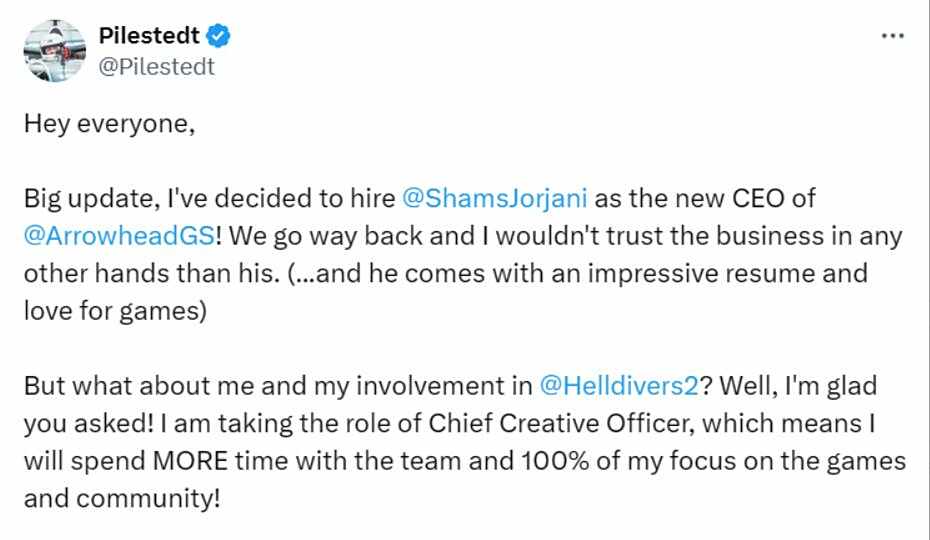Viewport: 930px width, 540px height.
Task: Click the 'Hey everyone,' greeting line
Action: [109, 124]
